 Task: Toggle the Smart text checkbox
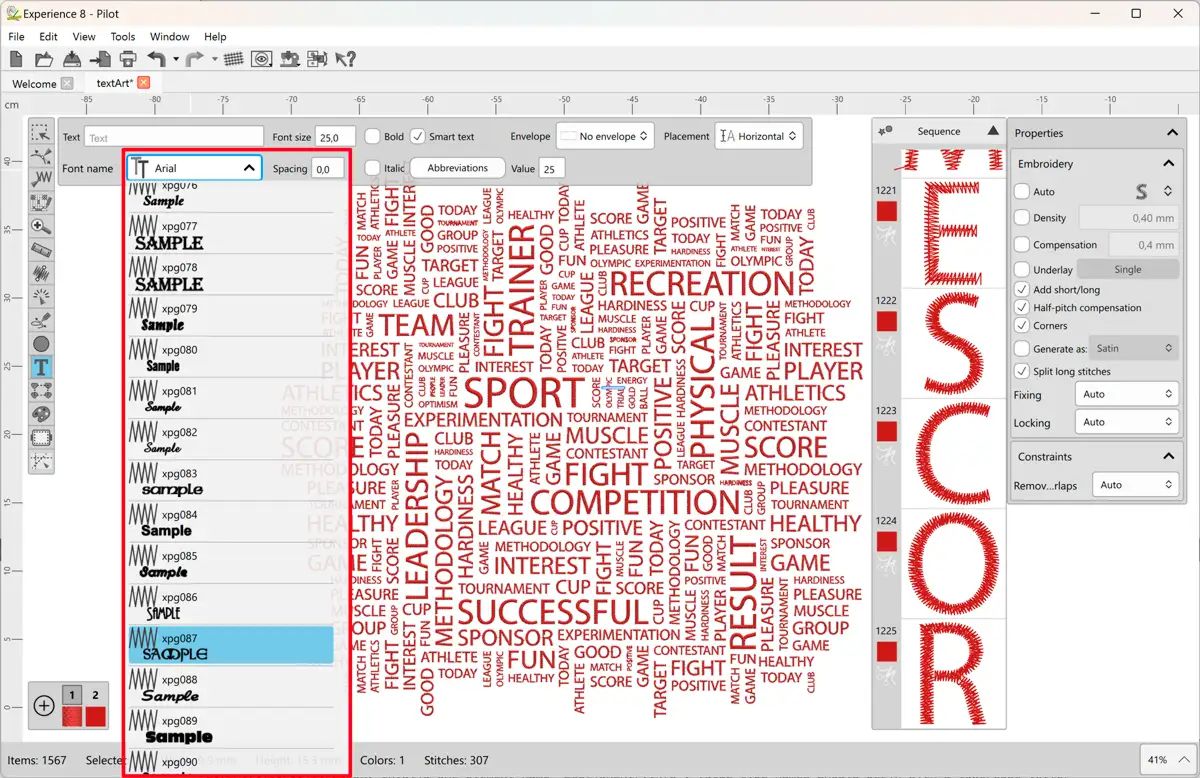[418, 137]
